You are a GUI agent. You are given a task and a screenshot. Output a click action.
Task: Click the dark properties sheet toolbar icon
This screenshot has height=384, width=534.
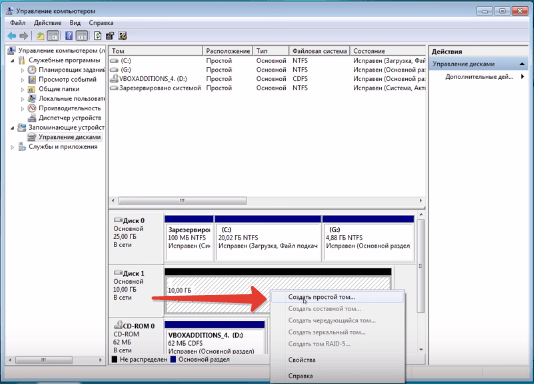[110, 36]
